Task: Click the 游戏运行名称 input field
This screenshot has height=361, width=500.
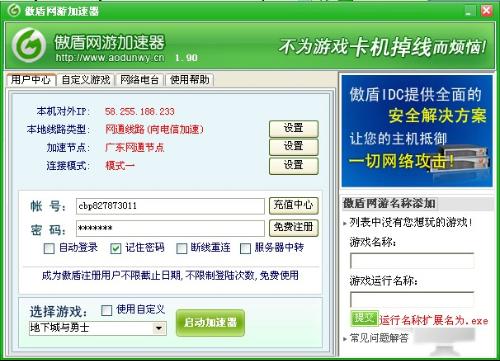Action: [x=412, y=299]
